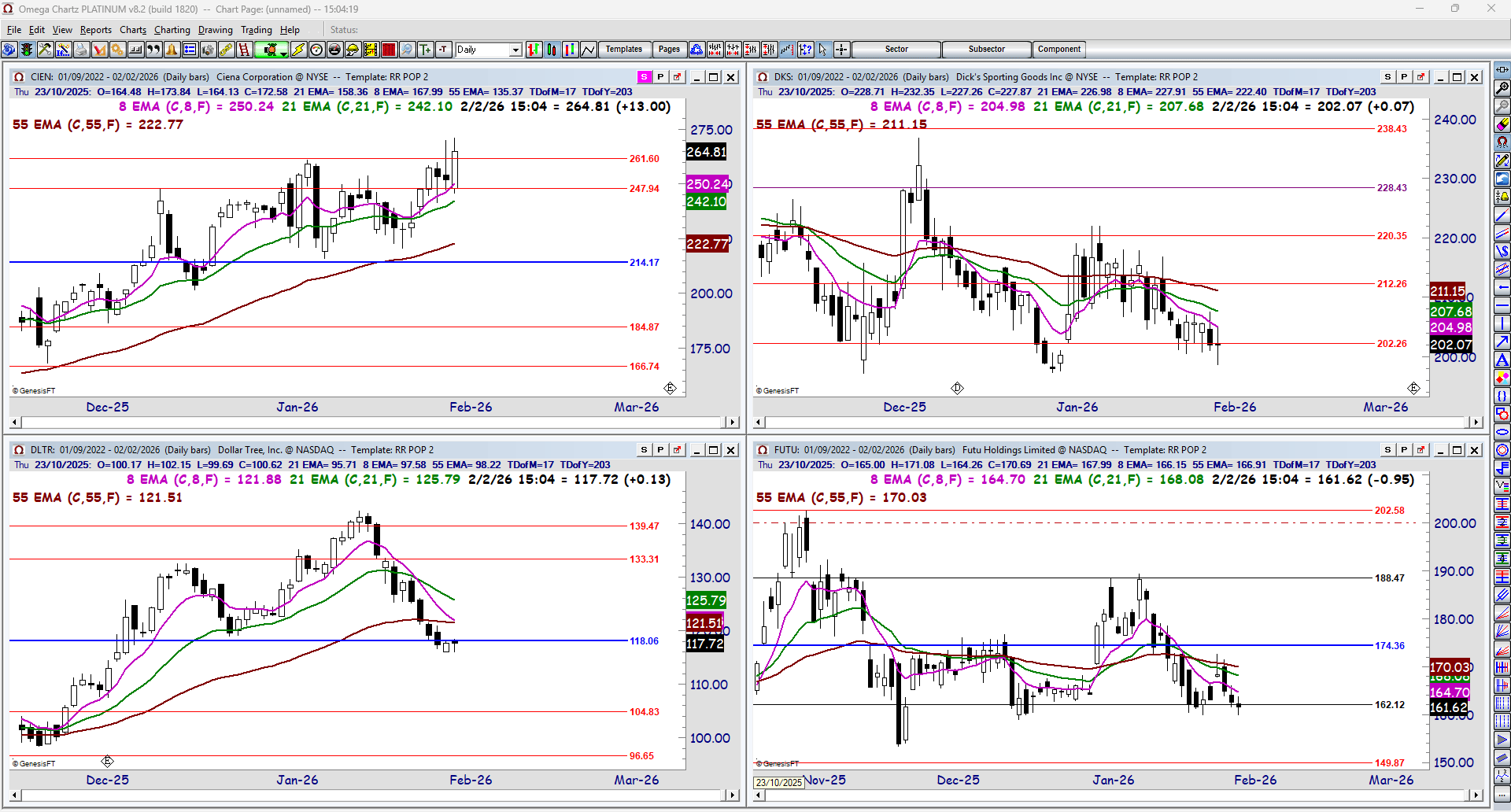Toggle the P button on FUTU chart

point(1404,450)
